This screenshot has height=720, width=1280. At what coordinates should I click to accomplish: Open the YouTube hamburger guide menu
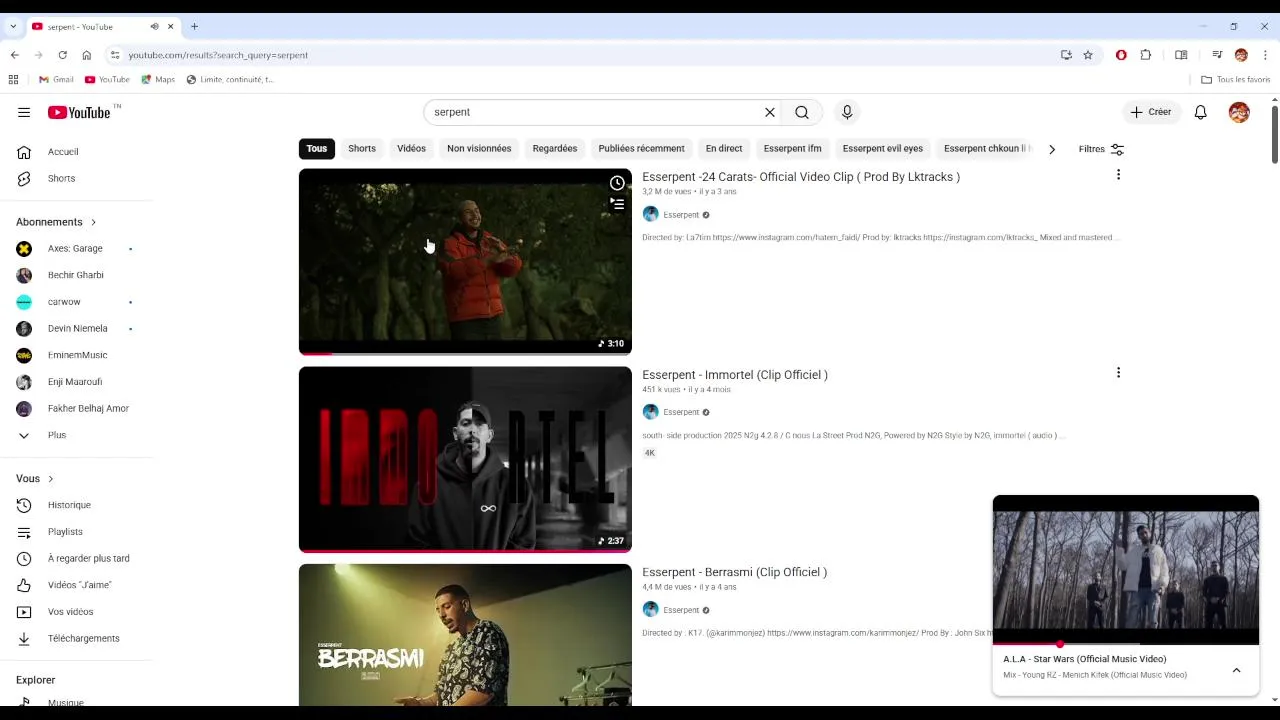[24, 112]
